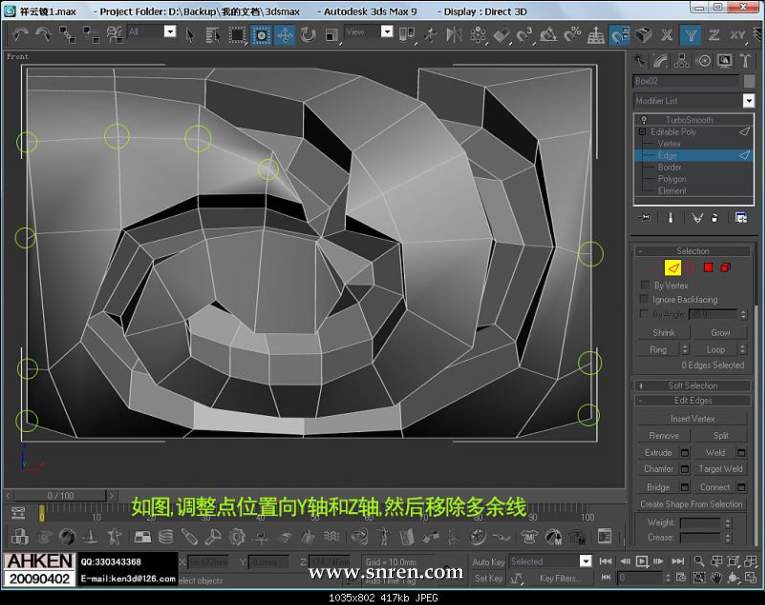This screenshot has width=765, height=605.
Task: Click Use Pivot Point Center icon
Action: coord(406,35)
